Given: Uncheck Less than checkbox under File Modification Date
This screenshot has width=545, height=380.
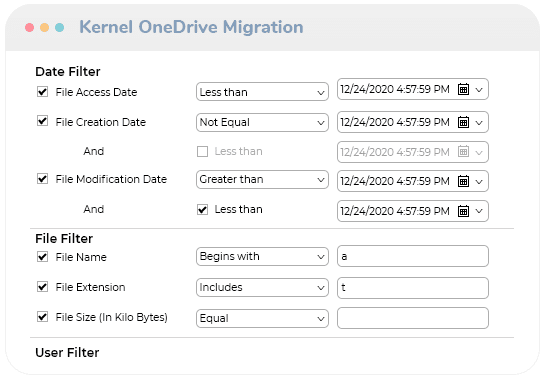Looking at the screenshot, I should [202, 210].
